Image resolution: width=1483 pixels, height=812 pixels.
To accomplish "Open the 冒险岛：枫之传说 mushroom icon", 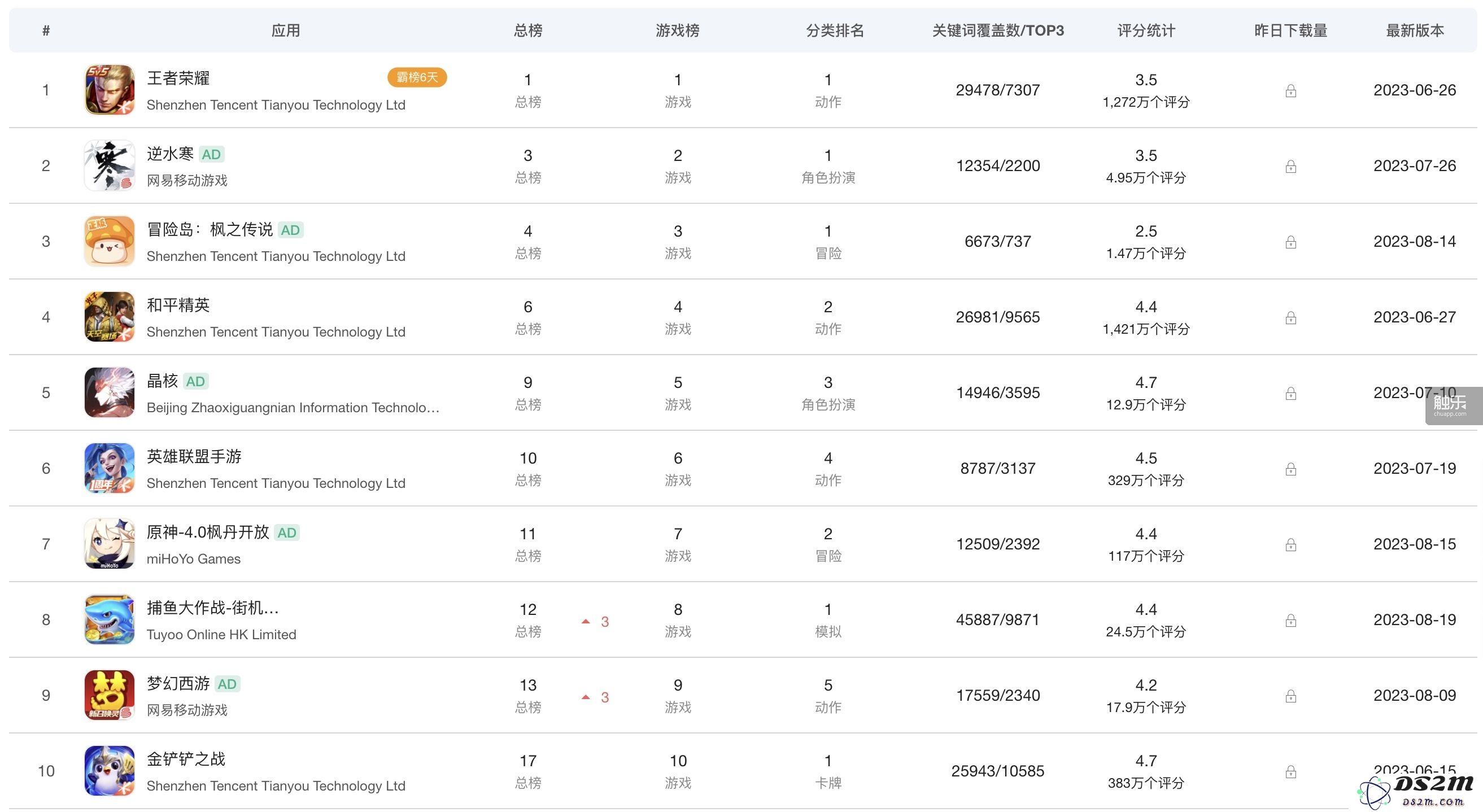I will [x=110, y=241].
